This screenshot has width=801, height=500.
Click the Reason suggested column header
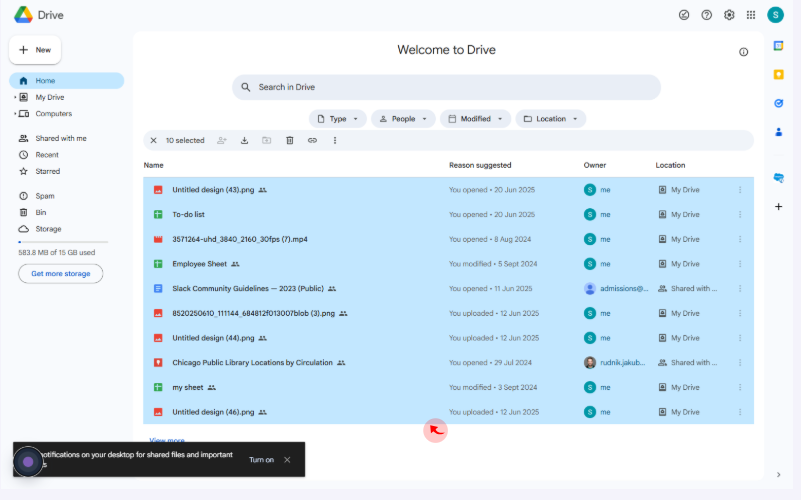tap(480, 165)
